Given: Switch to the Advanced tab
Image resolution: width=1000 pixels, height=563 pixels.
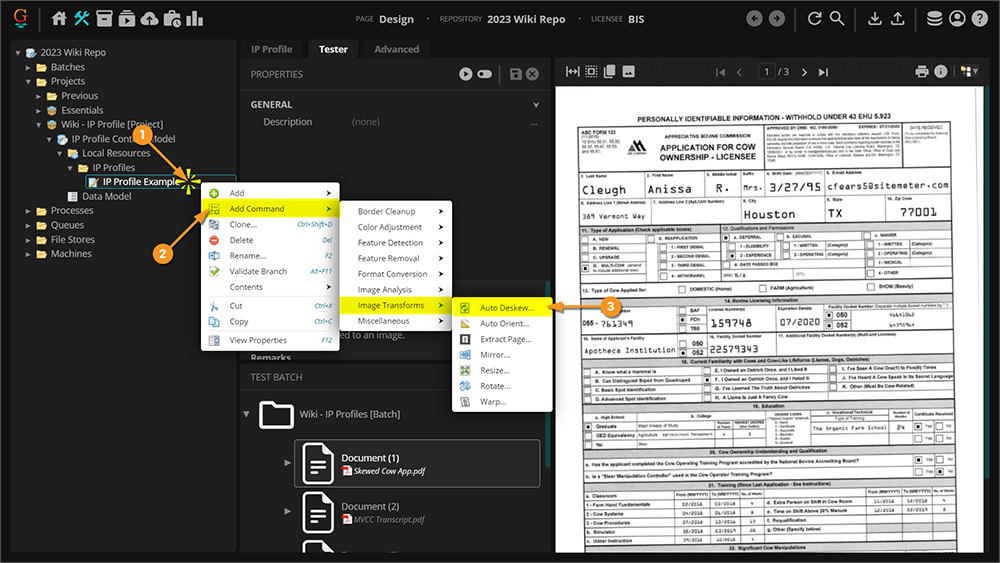Looking at the screenshot, I should coord(396,49).
